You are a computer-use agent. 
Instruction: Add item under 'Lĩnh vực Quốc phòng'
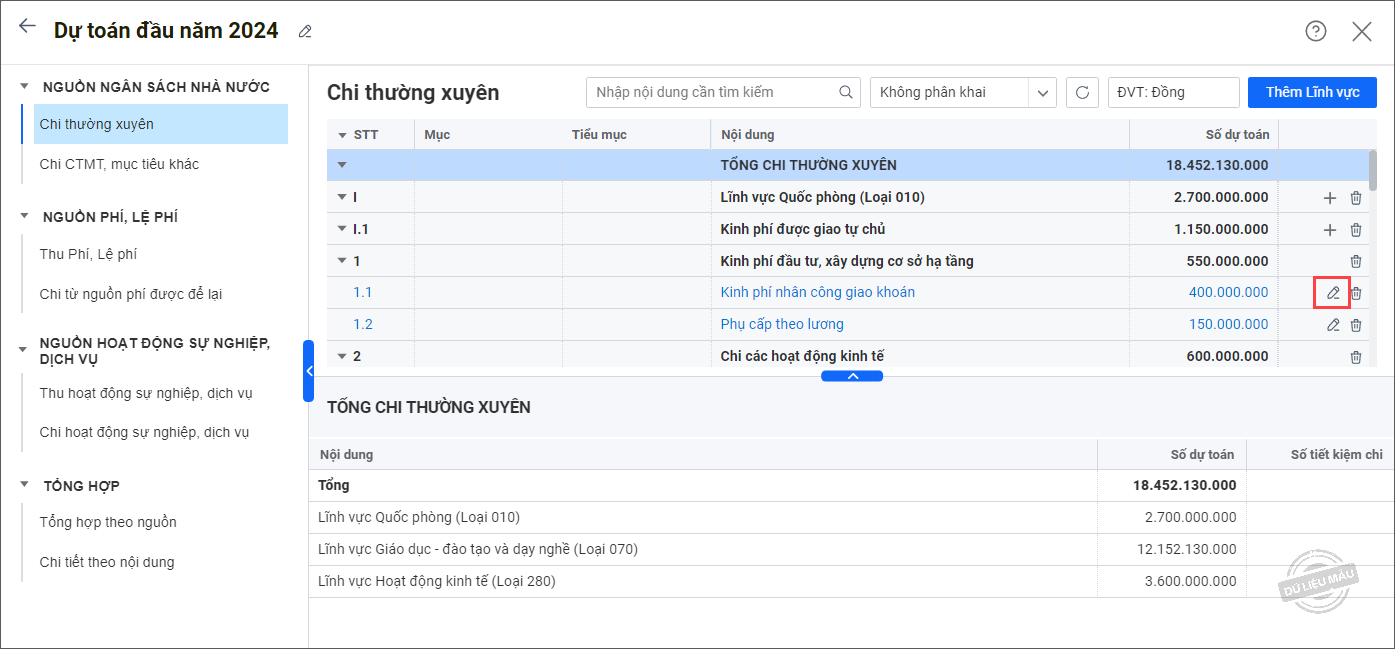(1329, 198)
